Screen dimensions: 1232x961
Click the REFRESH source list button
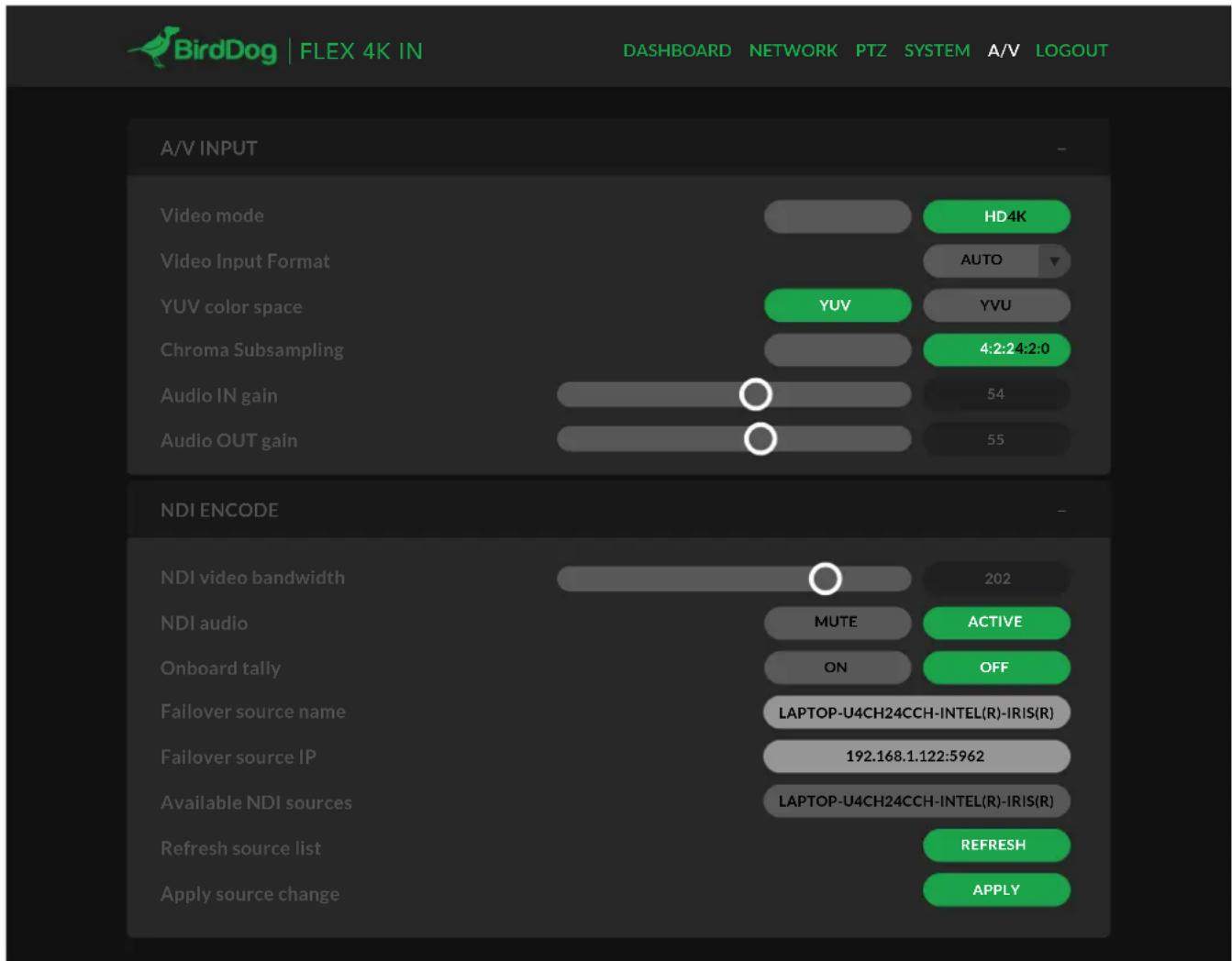996,845
